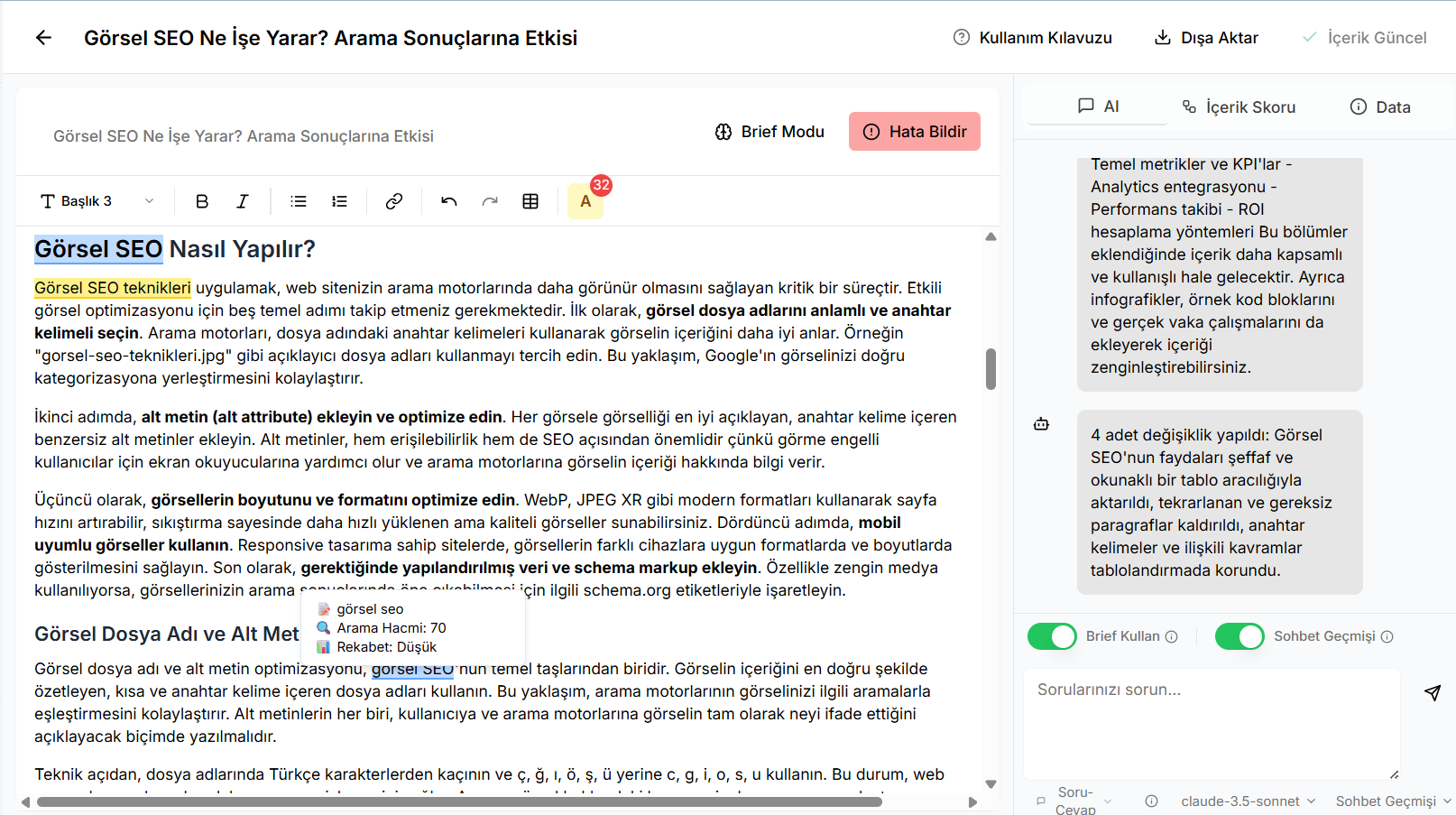Screen dimensions: 1456x815
Task: Toggle bold formatting in the editor toolbar
Action: [x=201, y=200]
